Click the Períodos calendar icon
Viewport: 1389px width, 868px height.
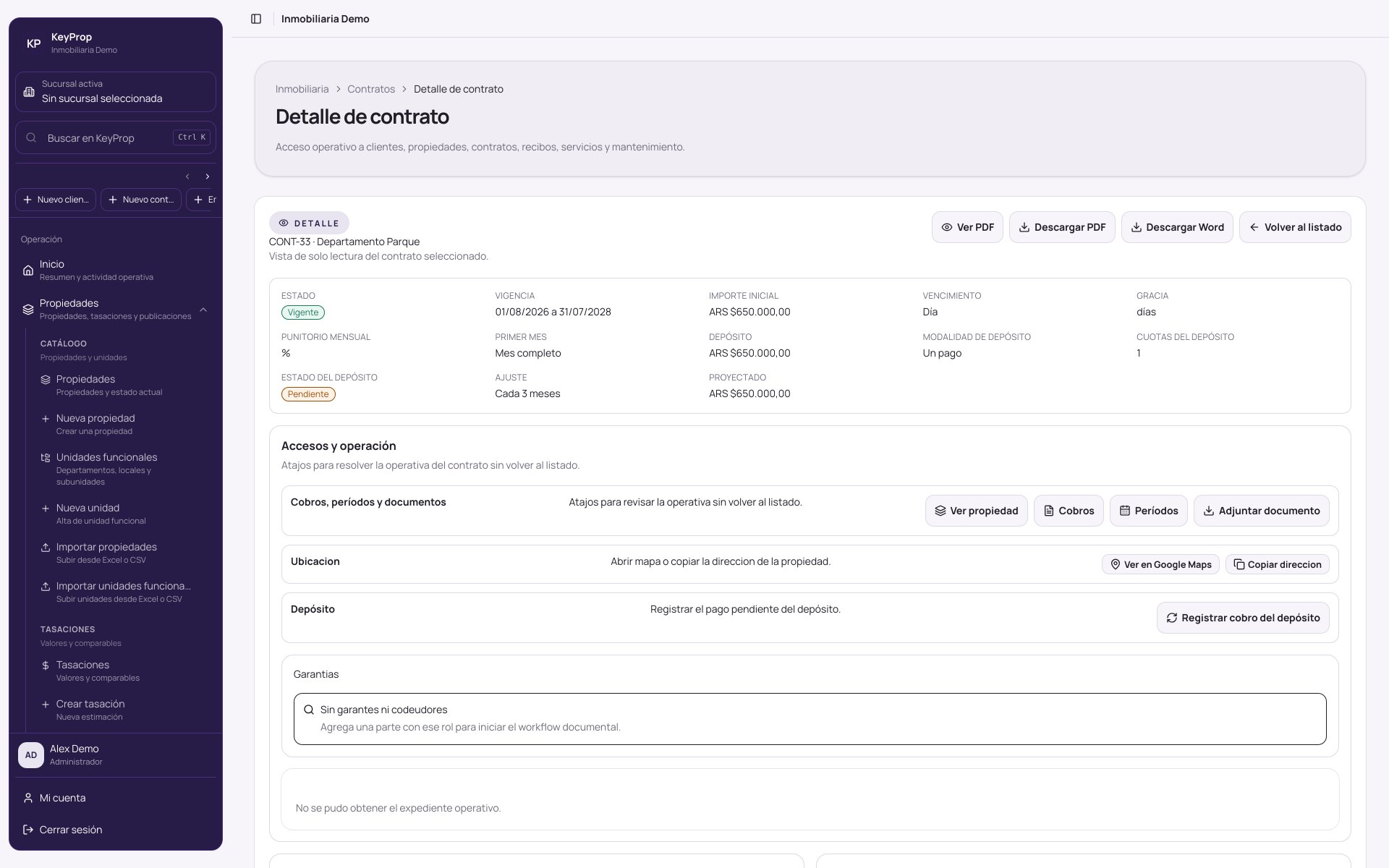pyautogui.click(x=1125, y=511)
